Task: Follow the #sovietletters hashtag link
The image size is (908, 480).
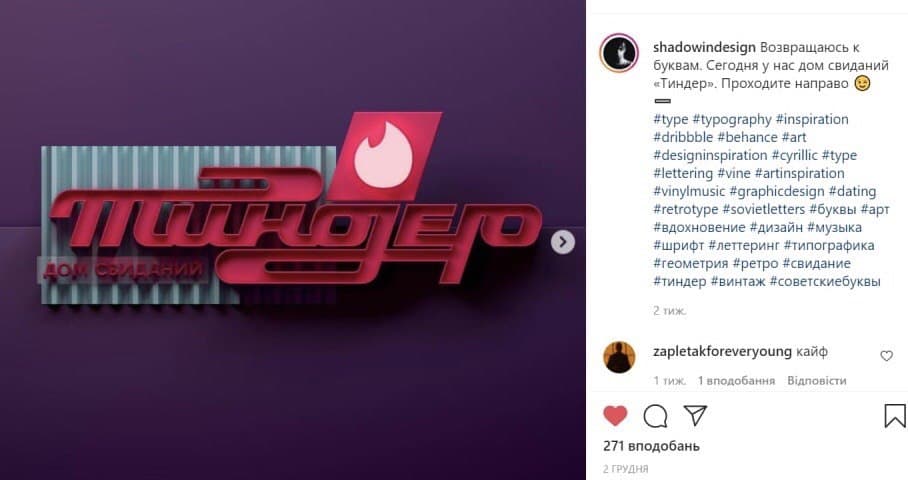Action: click(x=764, y=209)
